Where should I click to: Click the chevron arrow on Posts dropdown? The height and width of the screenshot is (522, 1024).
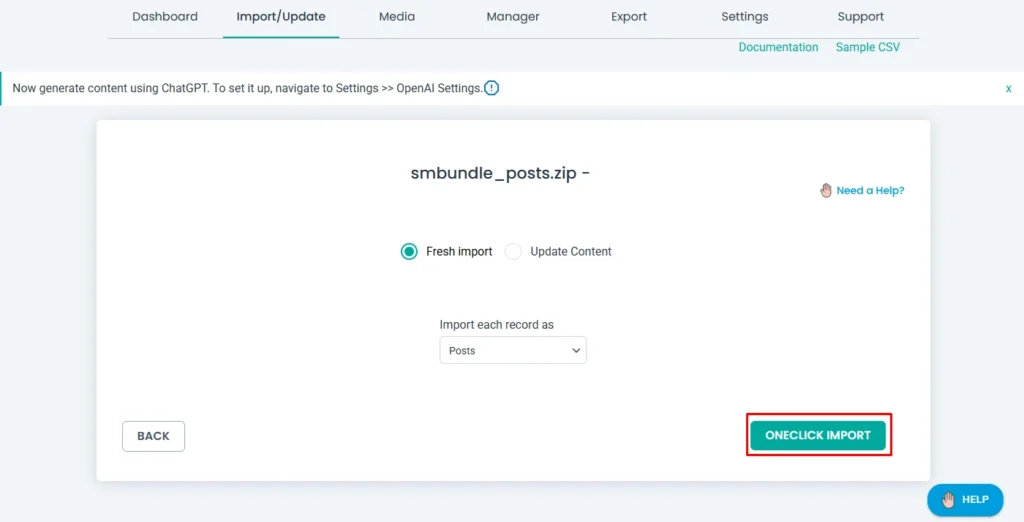[x=575, y=351]
